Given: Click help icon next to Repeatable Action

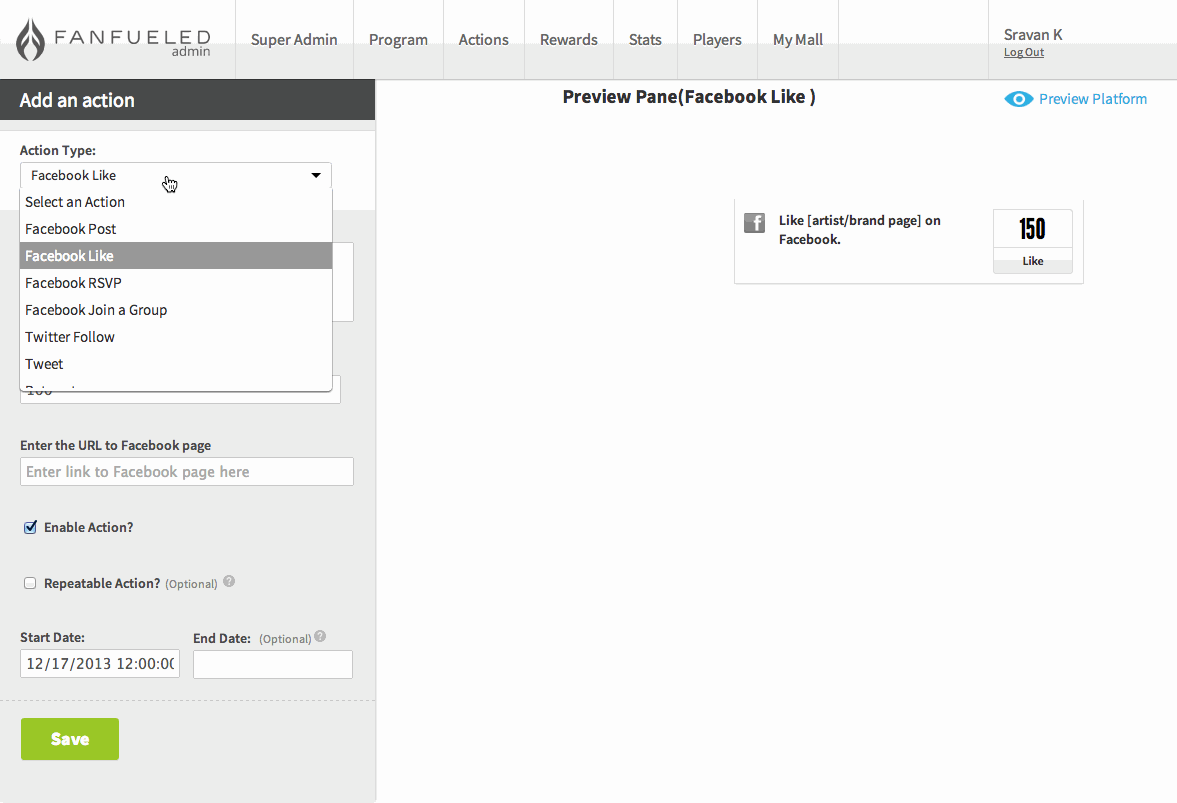Looking at the screenshot, I should (x=229, y=581).
